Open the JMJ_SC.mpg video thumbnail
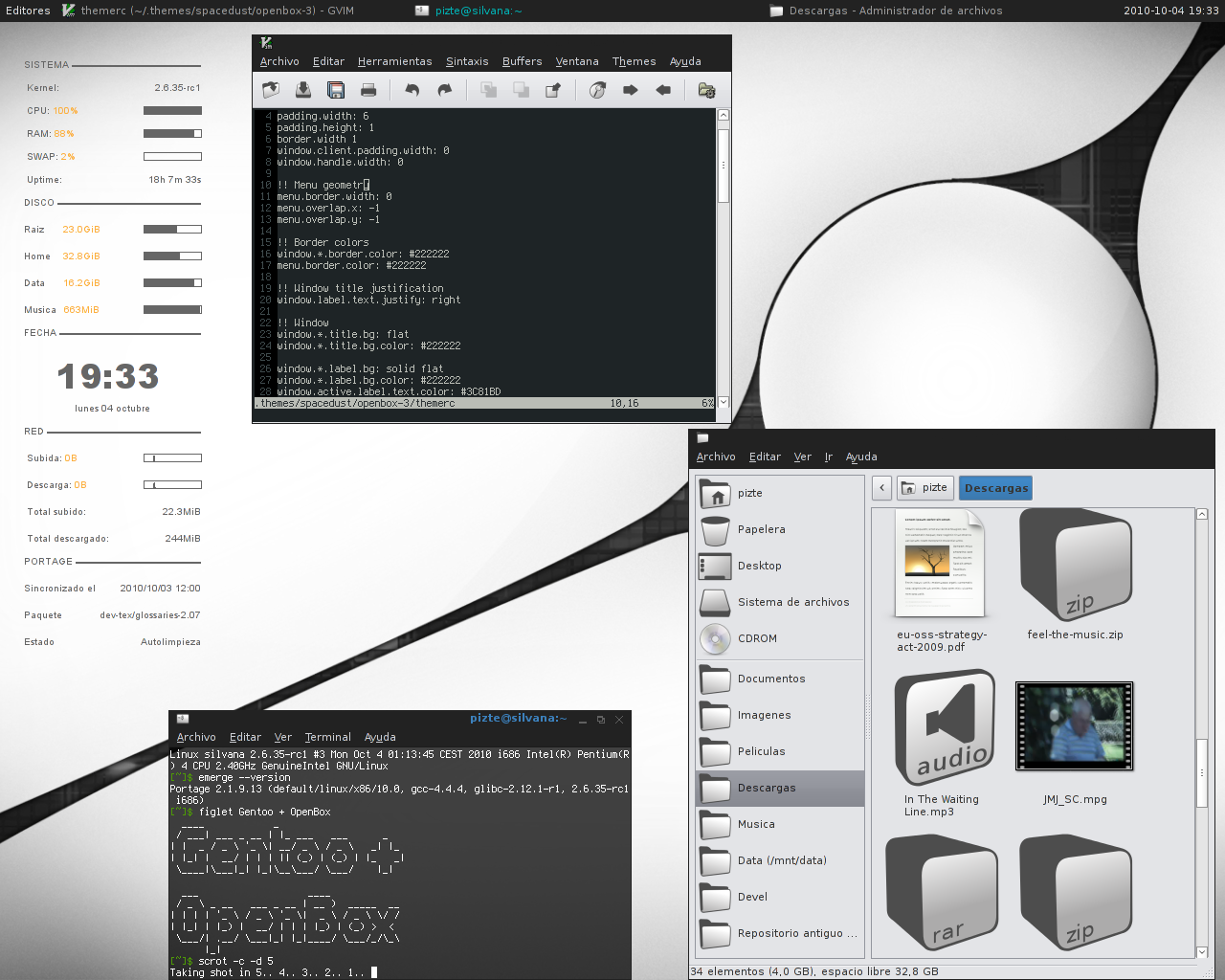This screenshot has width=1225, height=980. 1074,725
